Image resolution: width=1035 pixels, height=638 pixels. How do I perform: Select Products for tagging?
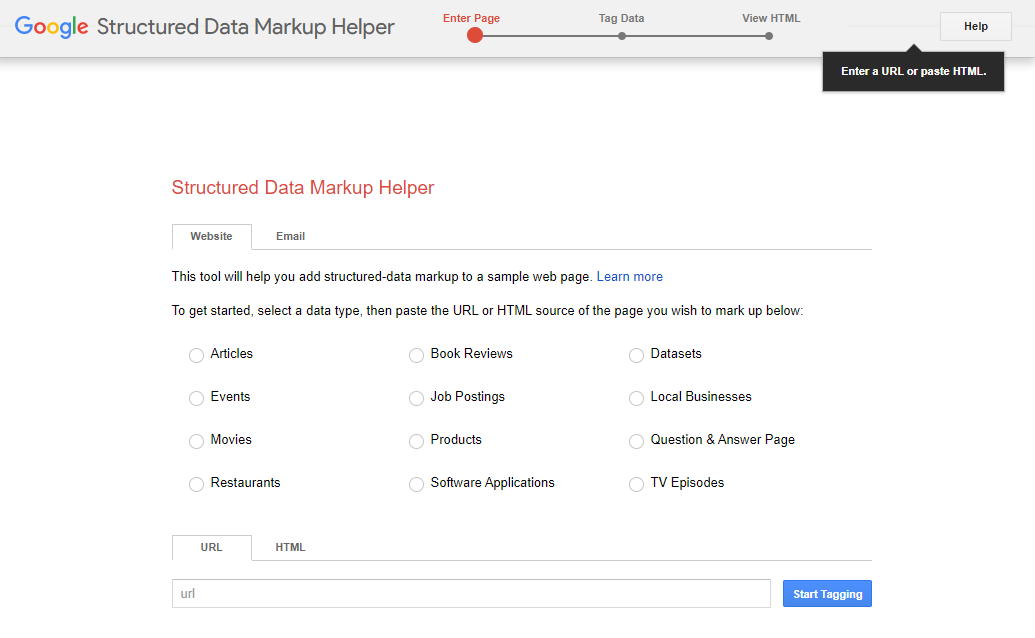coord(416,441)
